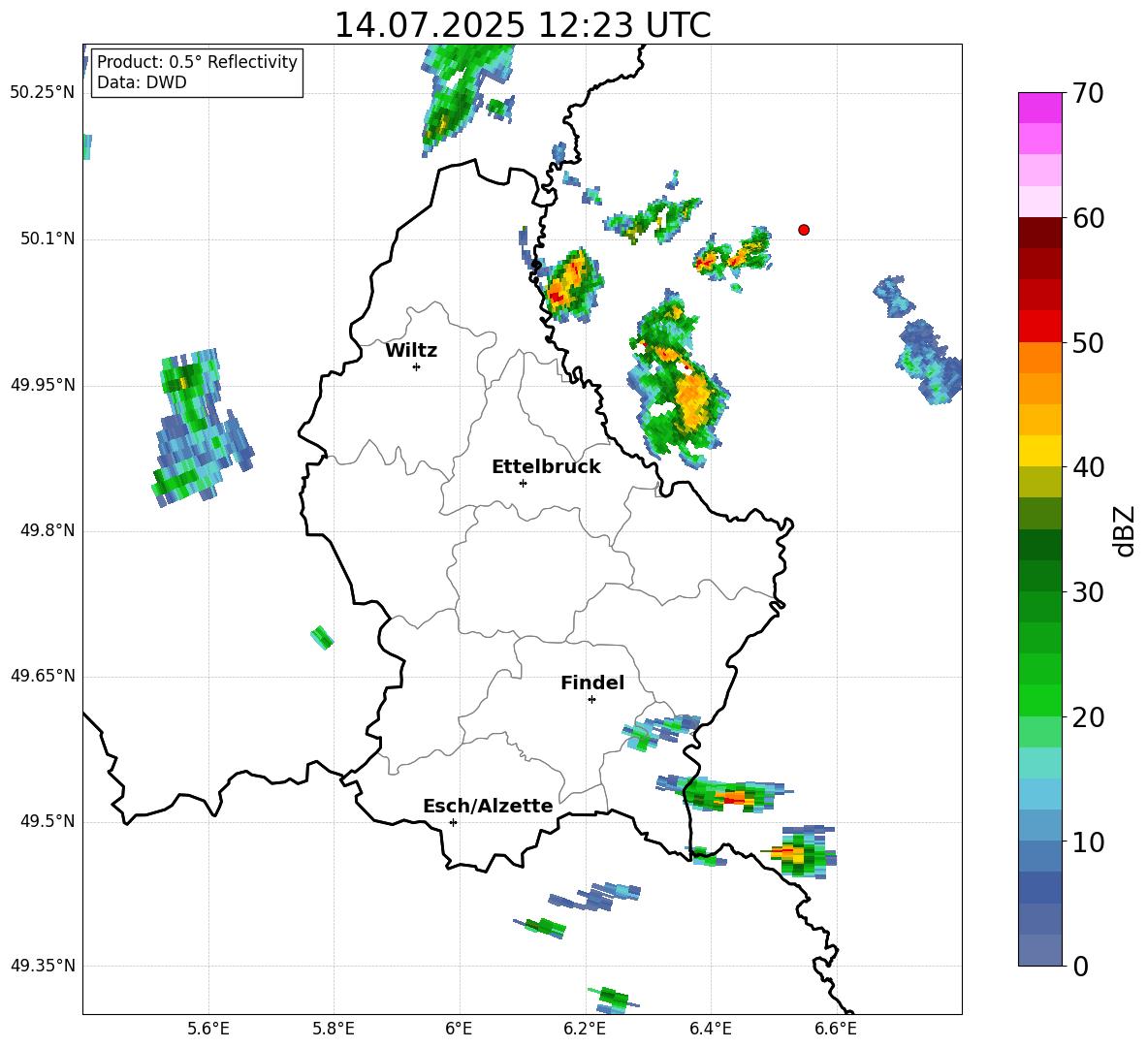
Task: Click the Findel station cross marker
Action: (591, 700)
